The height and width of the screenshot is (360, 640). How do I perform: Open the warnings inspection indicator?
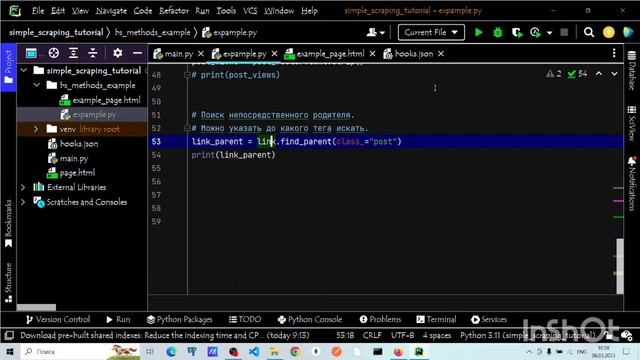click(554, 74)
